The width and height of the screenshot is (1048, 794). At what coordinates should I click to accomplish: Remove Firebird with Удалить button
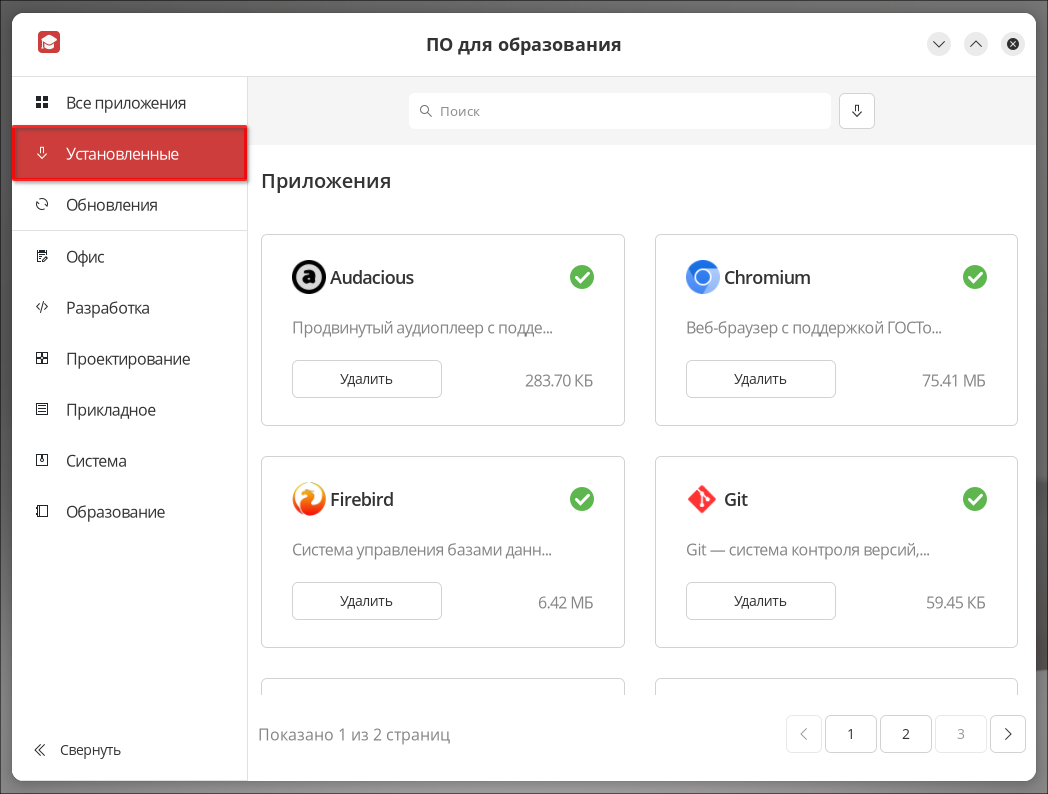click(x=367, y=601)
